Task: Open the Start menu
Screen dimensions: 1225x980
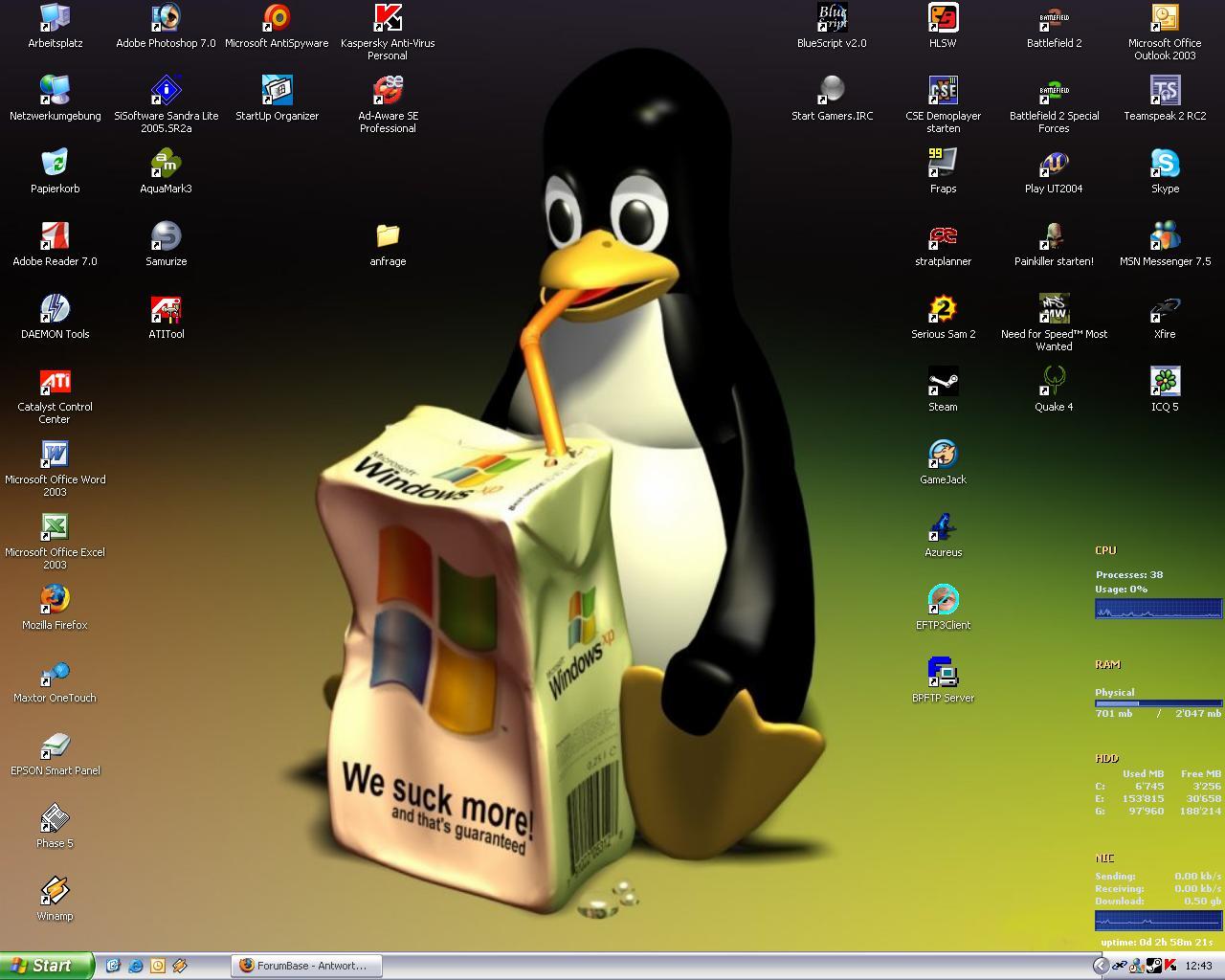Action: [x=47, y=966]
